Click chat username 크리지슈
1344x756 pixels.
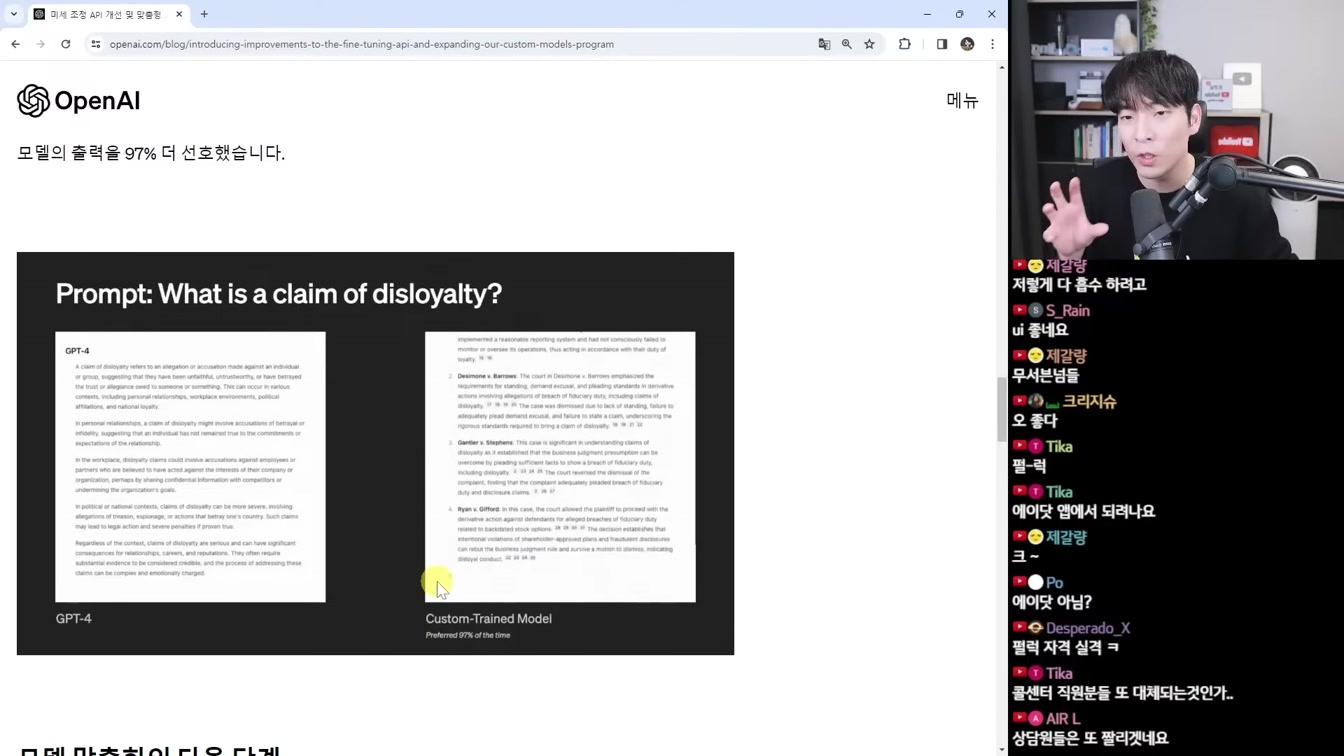pyautogui.click(x=1089, y=401)
